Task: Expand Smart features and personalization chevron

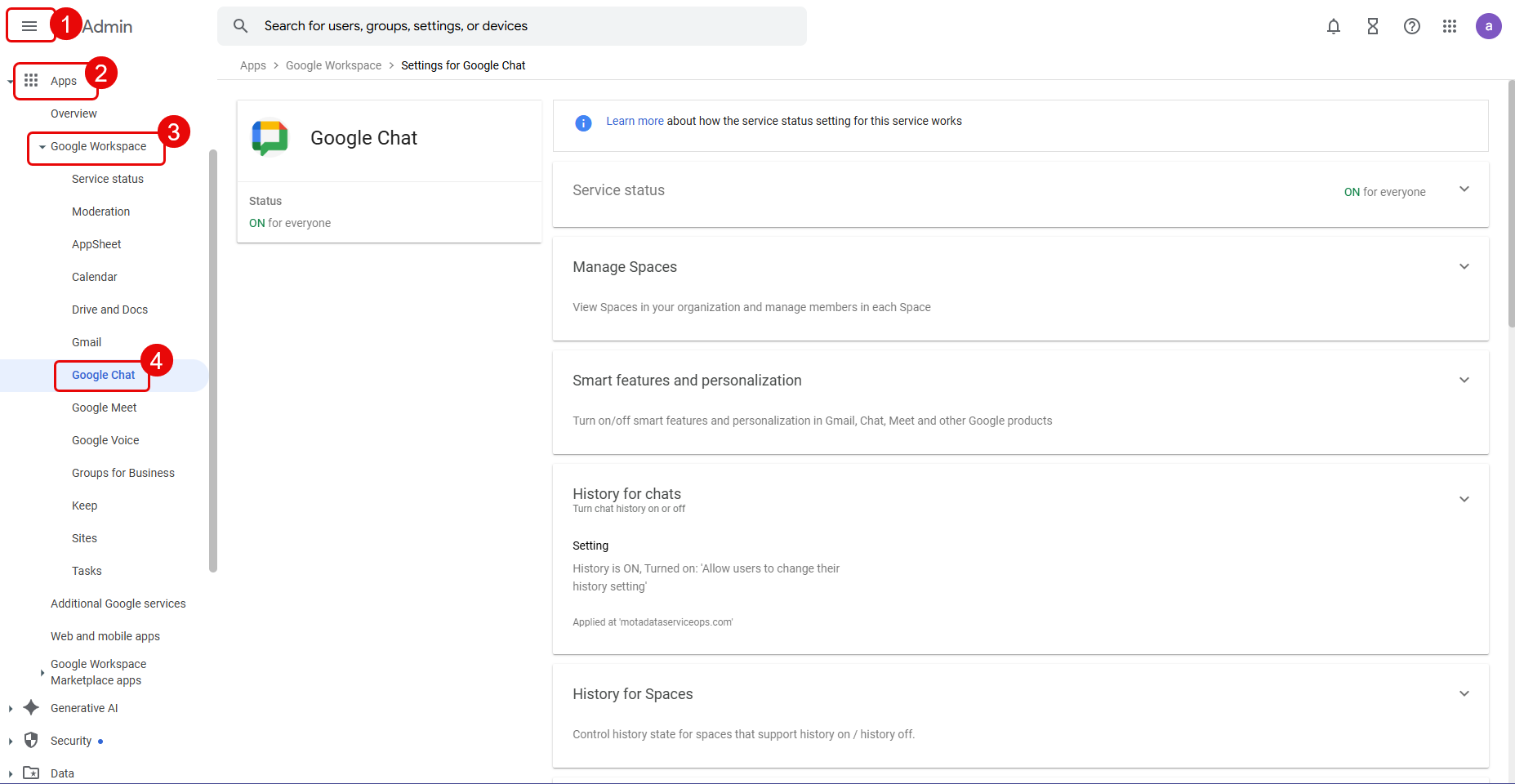Action: click(x=1464, y=381)
